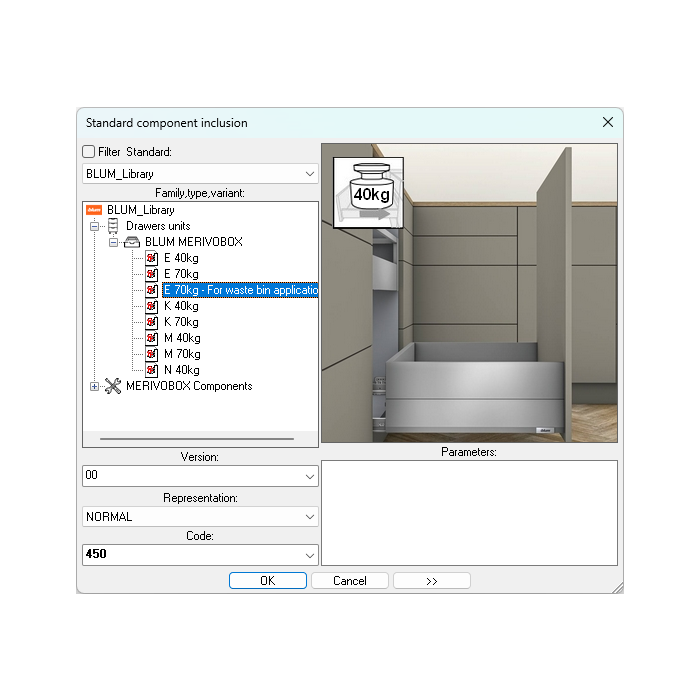Collapse the Drawers units tree node

(94, 226)
